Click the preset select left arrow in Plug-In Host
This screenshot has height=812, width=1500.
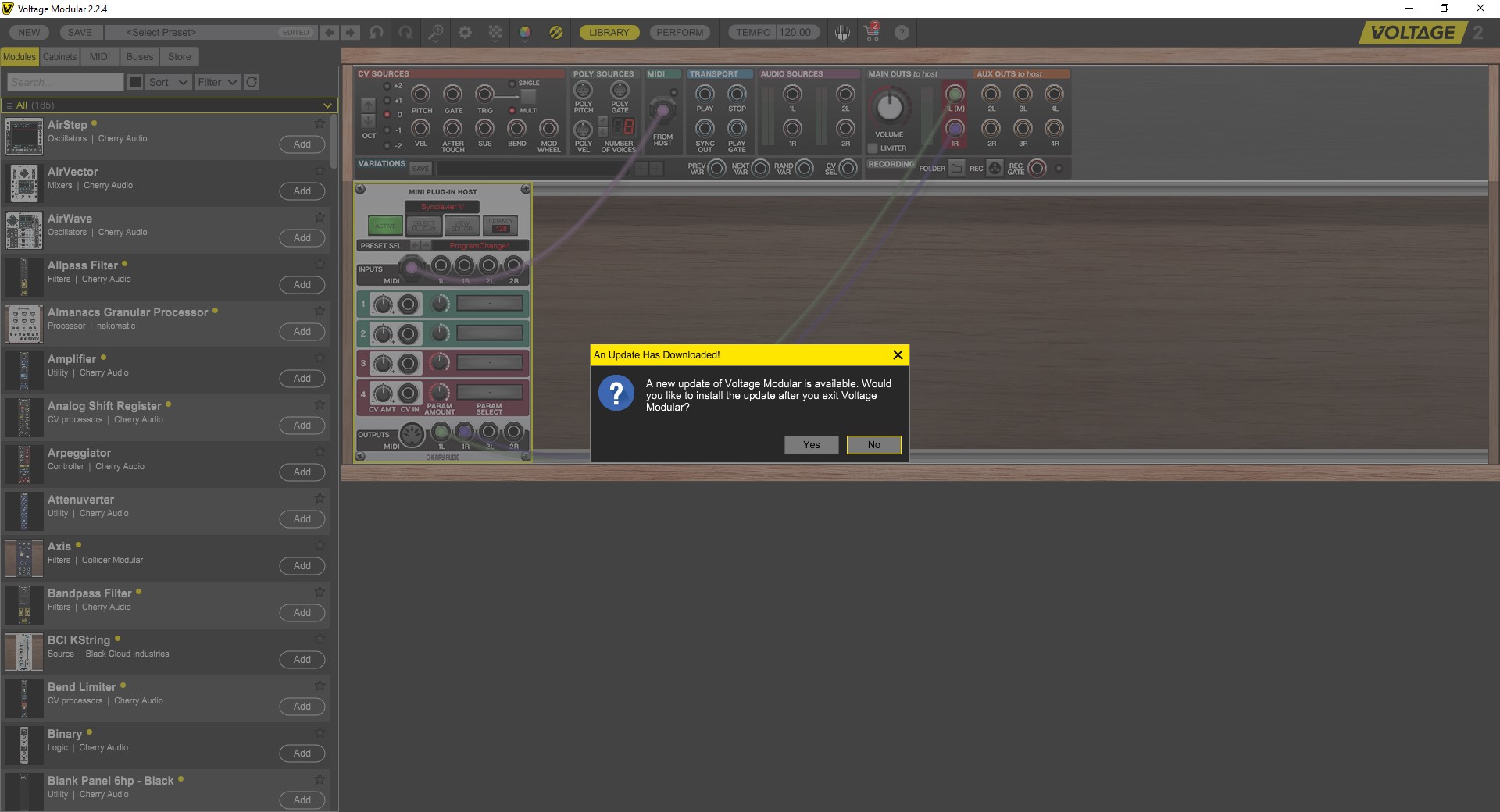point(416,245)
